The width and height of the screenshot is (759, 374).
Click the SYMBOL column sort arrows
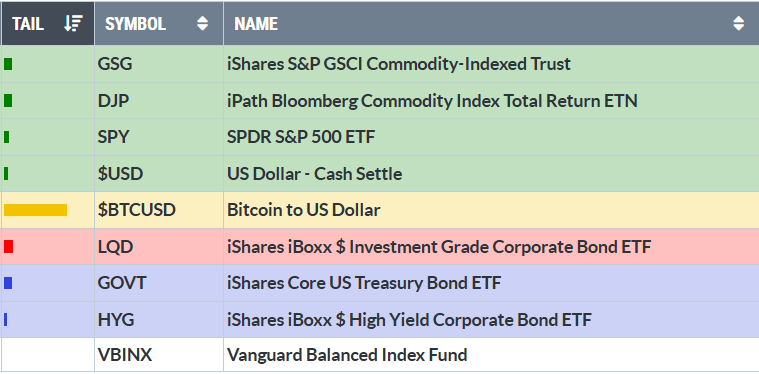click(x=203, y=23)
